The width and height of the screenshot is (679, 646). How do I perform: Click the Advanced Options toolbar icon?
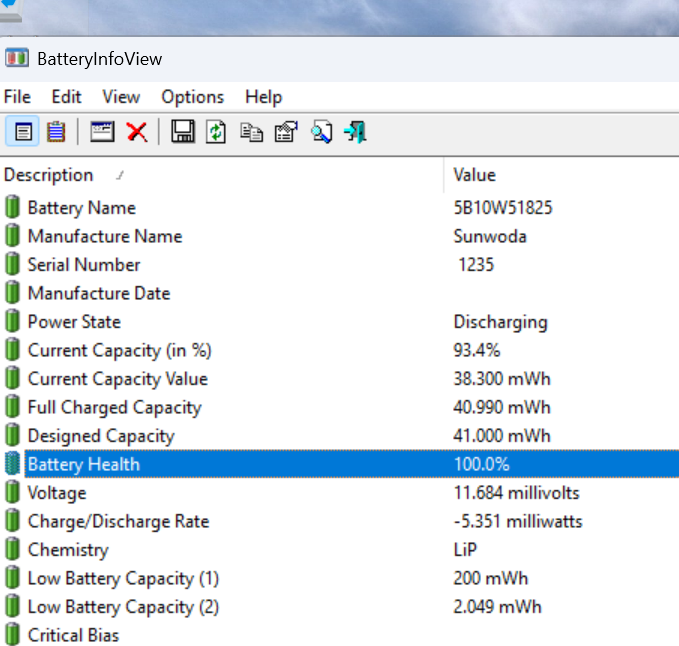coord(286,132)
